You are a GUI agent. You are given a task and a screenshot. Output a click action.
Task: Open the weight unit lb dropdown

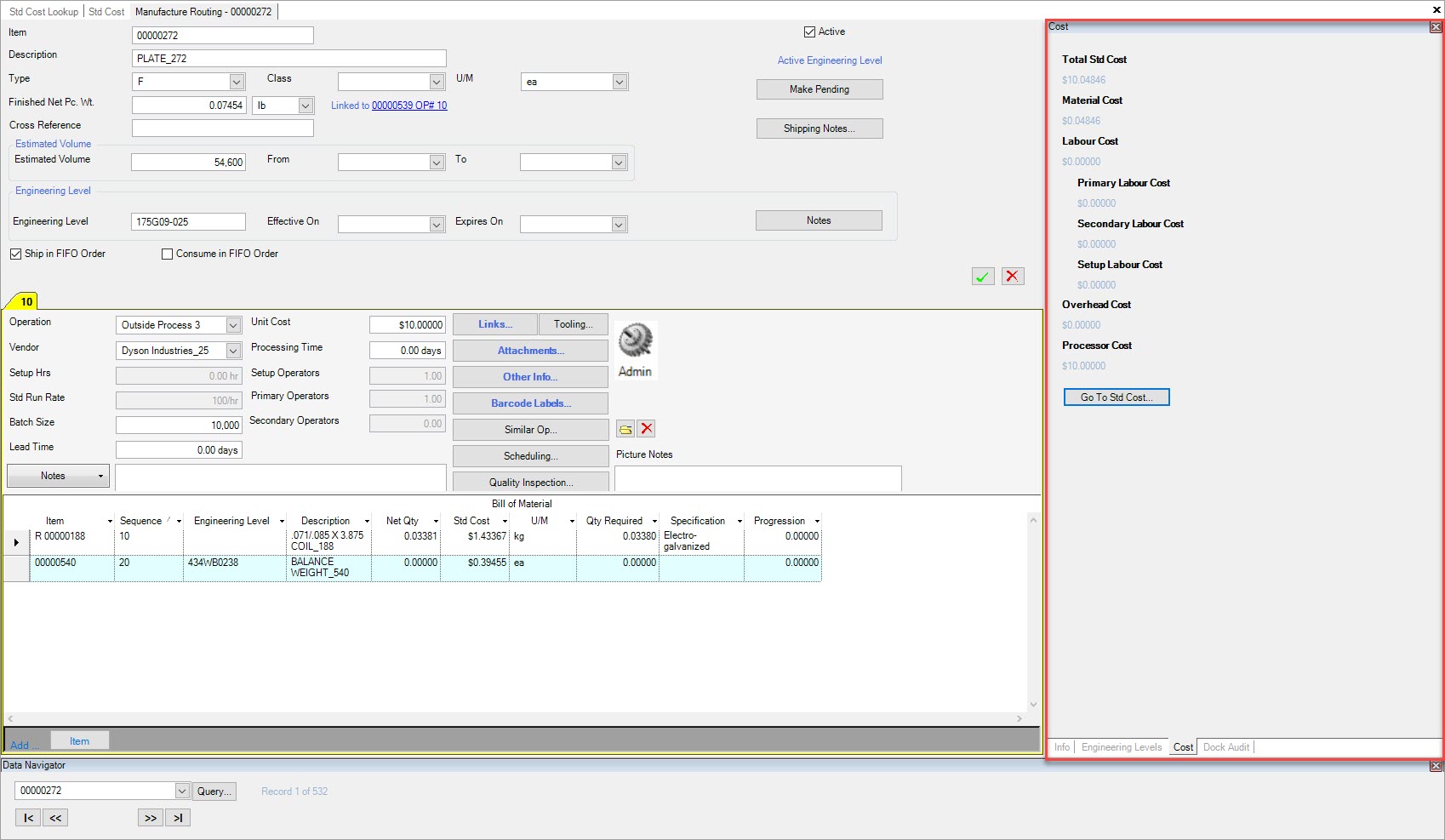(x=306, y=106)
